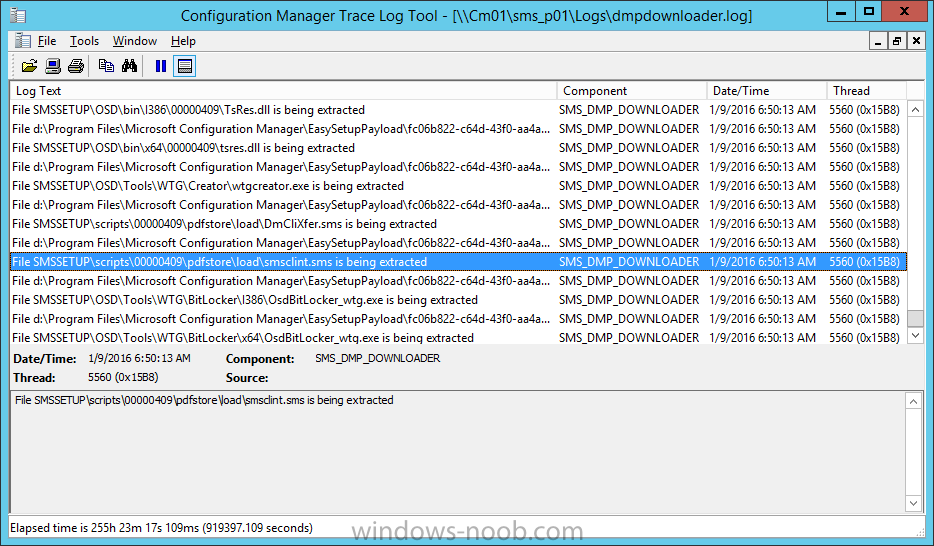
Task: Open the File menu
Action: tap(46, 41)
